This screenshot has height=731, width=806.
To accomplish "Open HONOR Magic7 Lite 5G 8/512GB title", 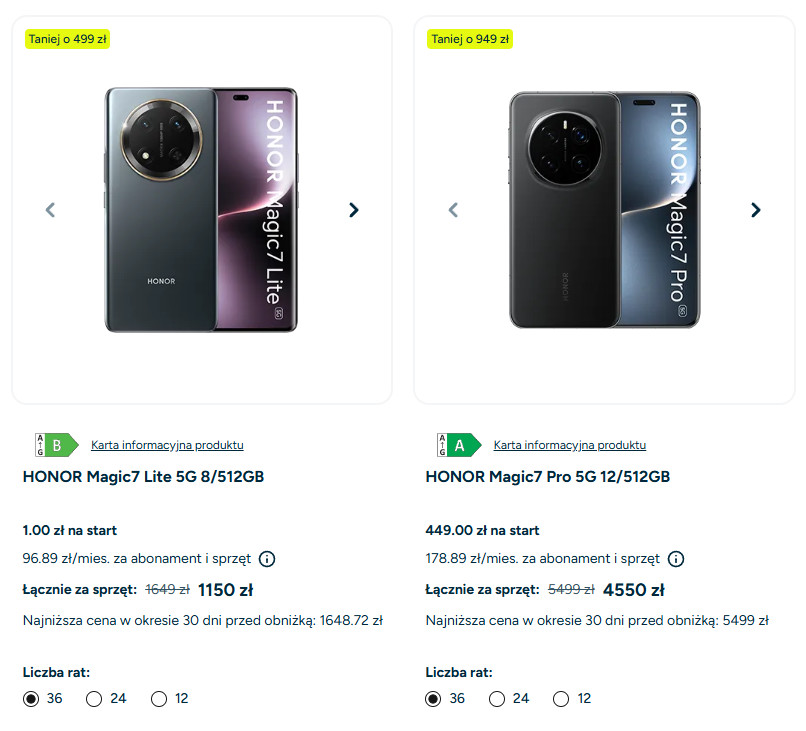I will (143, 477).
